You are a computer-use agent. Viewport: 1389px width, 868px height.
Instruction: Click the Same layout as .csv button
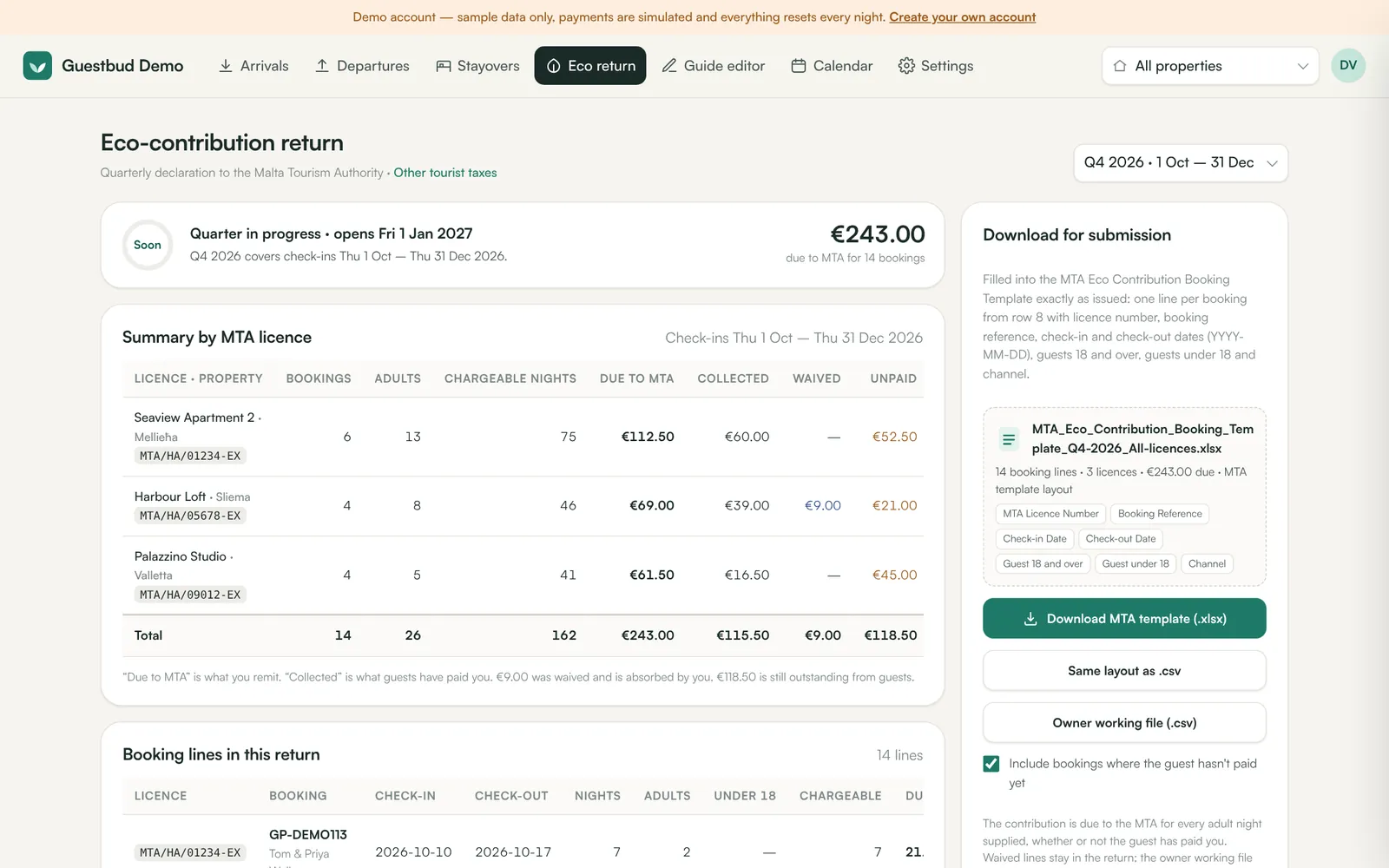click(1124, 671)
